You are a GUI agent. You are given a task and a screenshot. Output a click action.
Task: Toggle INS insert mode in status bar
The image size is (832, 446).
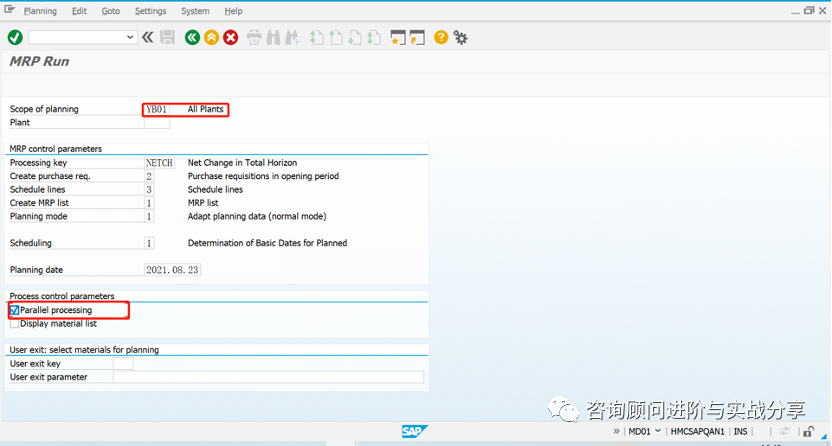[740, 432]
